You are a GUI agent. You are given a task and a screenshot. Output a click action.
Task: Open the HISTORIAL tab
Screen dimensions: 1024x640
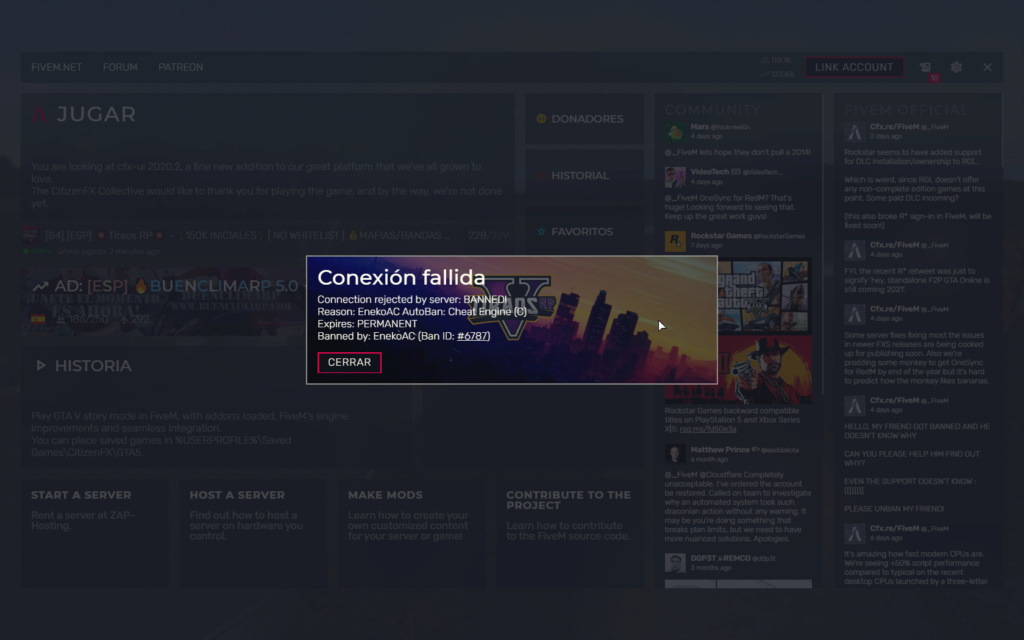(584, 175)
